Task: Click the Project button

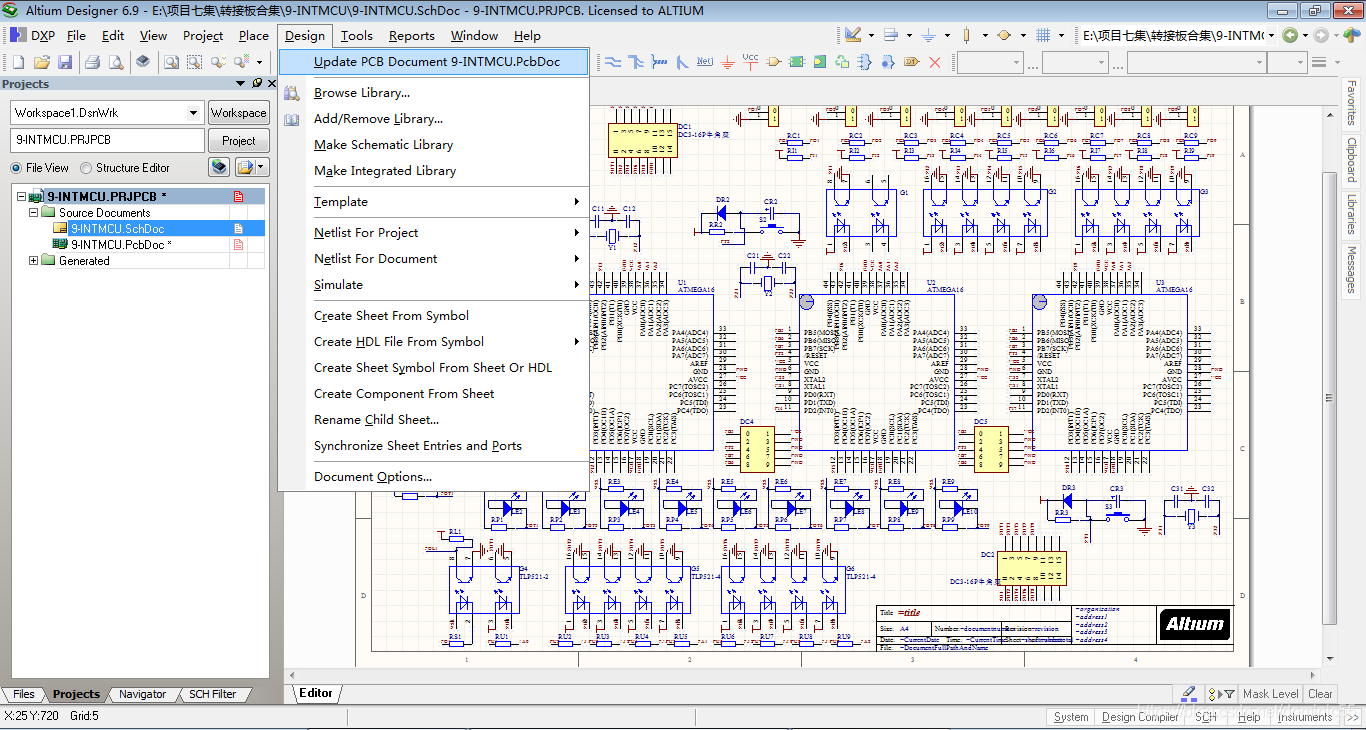Action: click(x=238, y=141)
